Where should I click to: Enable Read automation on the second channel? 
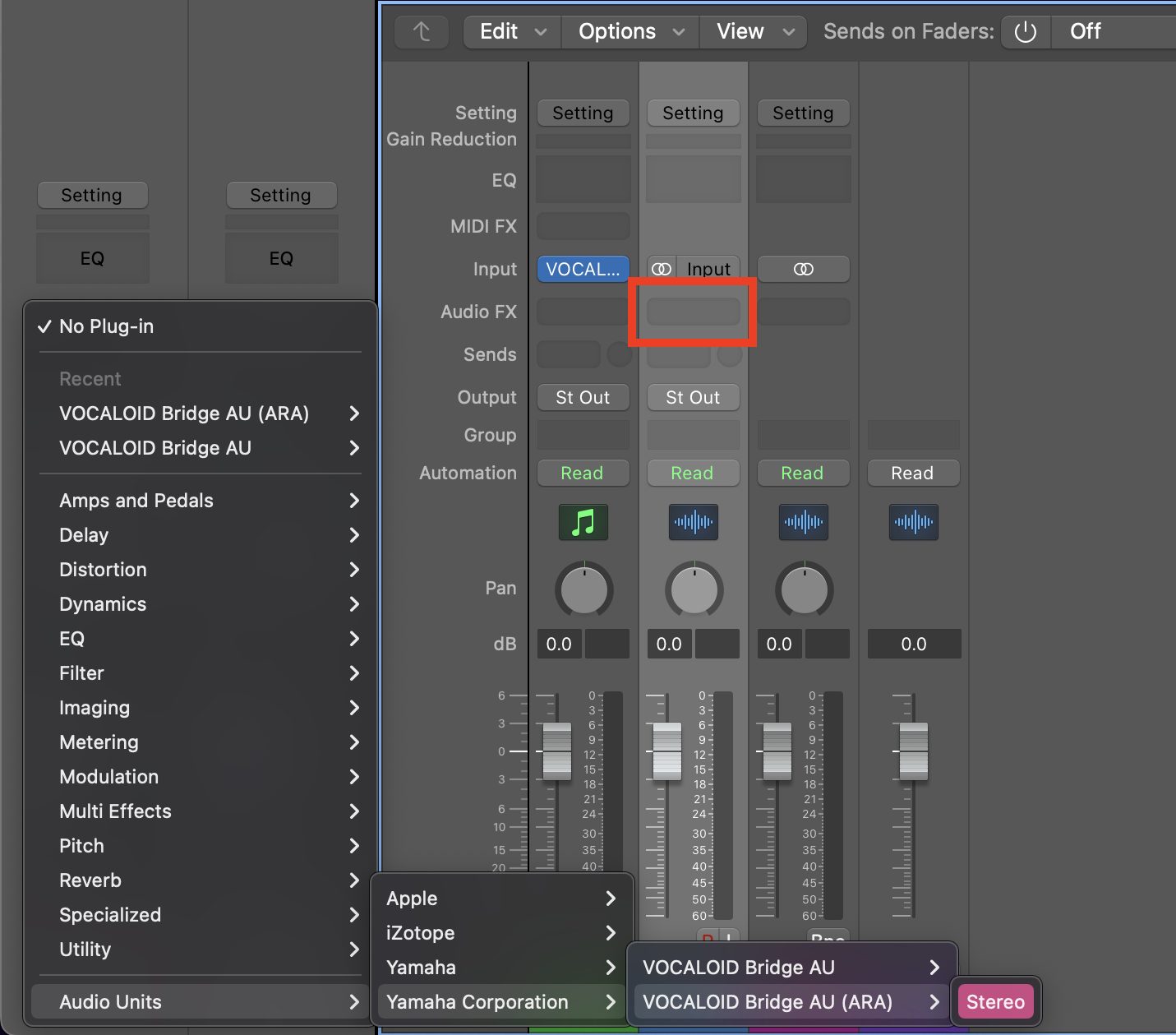click(x=693, y=473)
